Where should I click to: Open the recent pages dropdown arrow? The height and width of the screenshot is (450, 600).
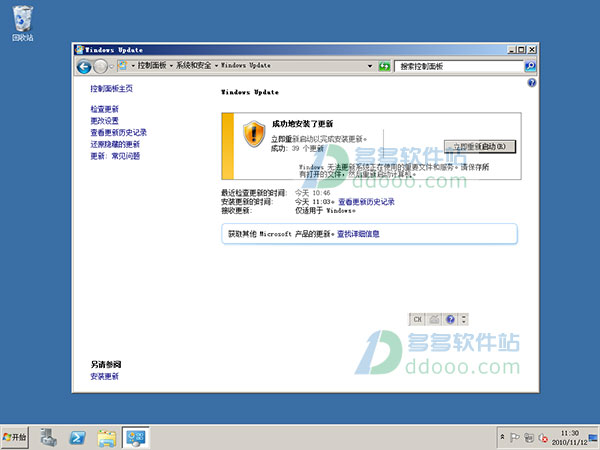point(111,67)
